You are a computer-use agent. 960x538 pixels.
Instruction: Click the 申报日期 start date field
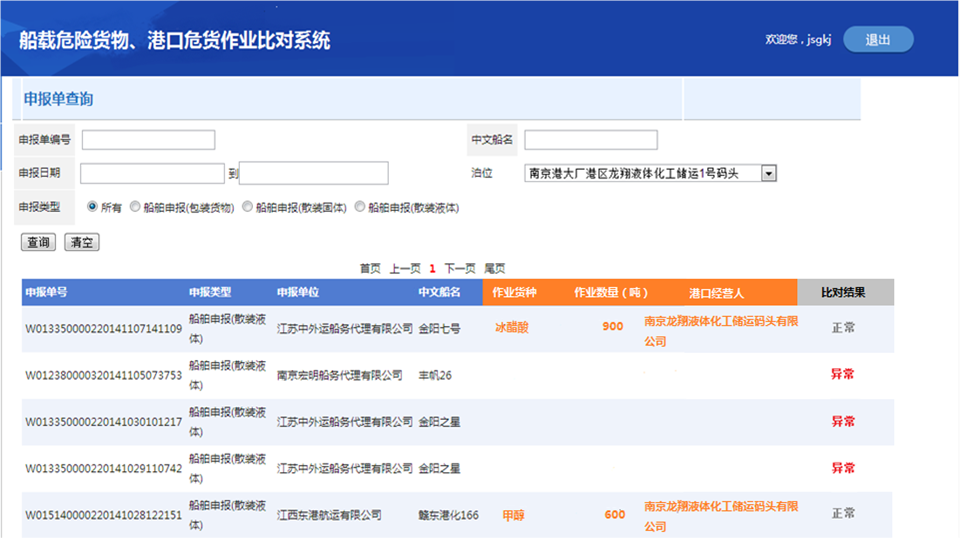click(x=152, y=174)
